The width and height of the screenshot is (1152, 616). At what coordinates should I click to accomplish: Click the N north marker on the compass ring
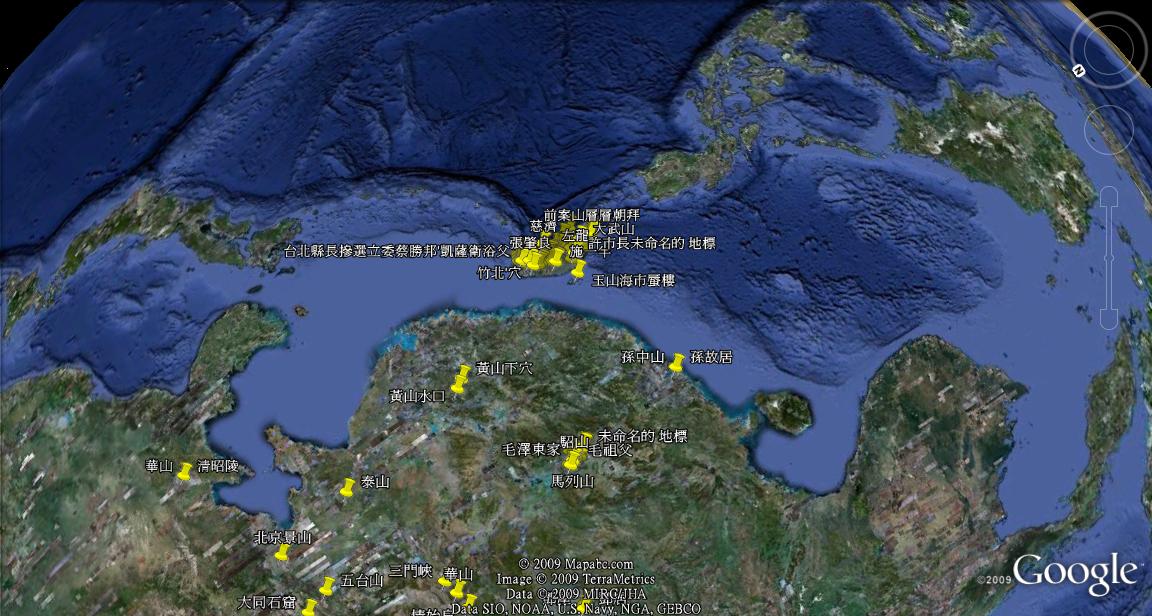(x=1079, y=71)
